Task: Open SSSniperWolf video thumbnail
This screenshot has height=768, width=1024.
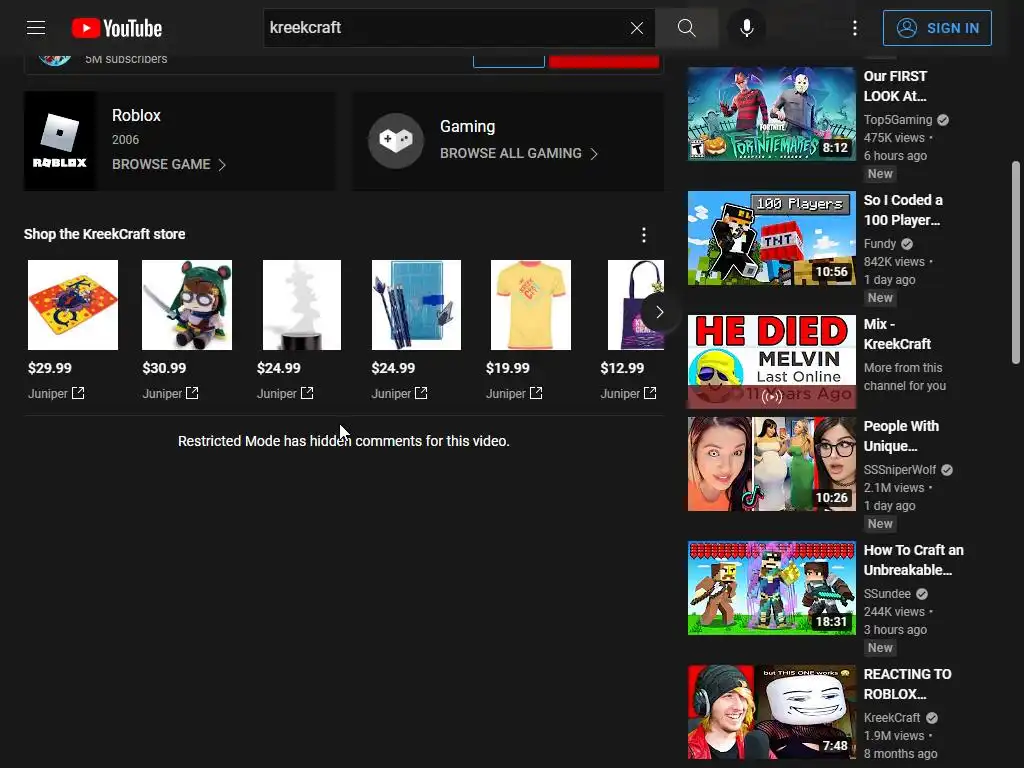Action: (771, 464)
